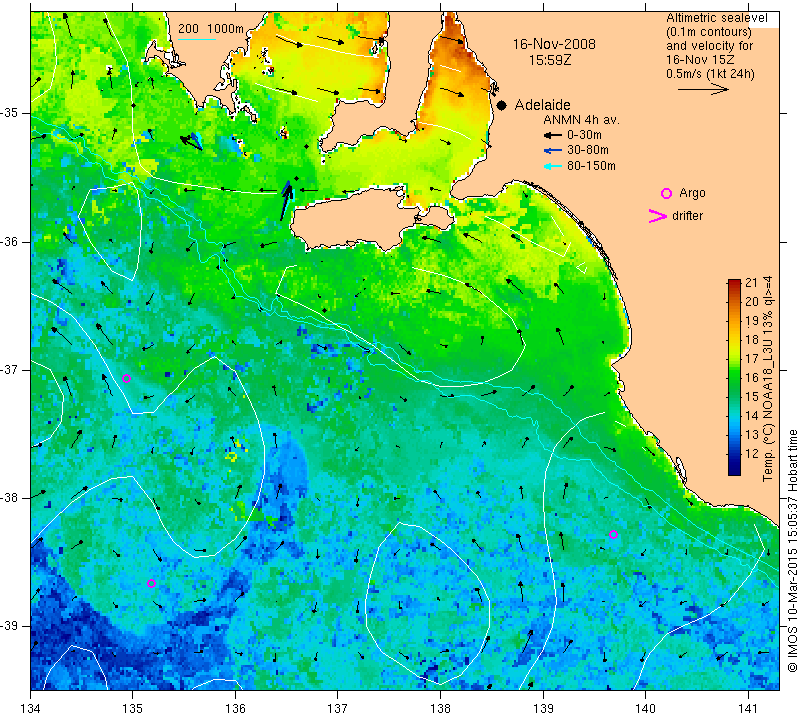This screenshot has width=800, height=720.
Task: Click the latitude label -37
Action: 10,369
